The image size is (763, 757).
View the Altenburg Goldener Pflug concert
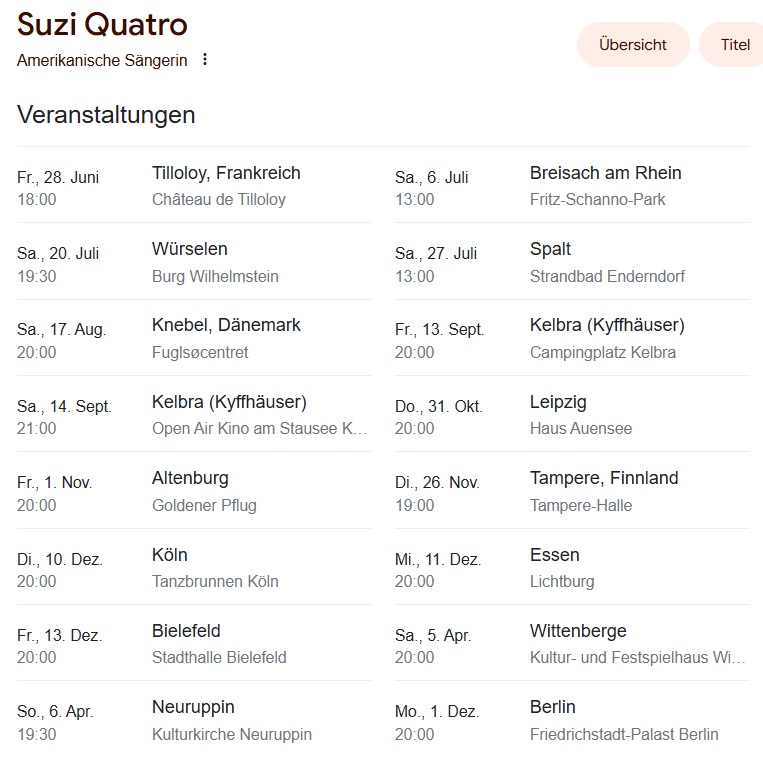204,491
